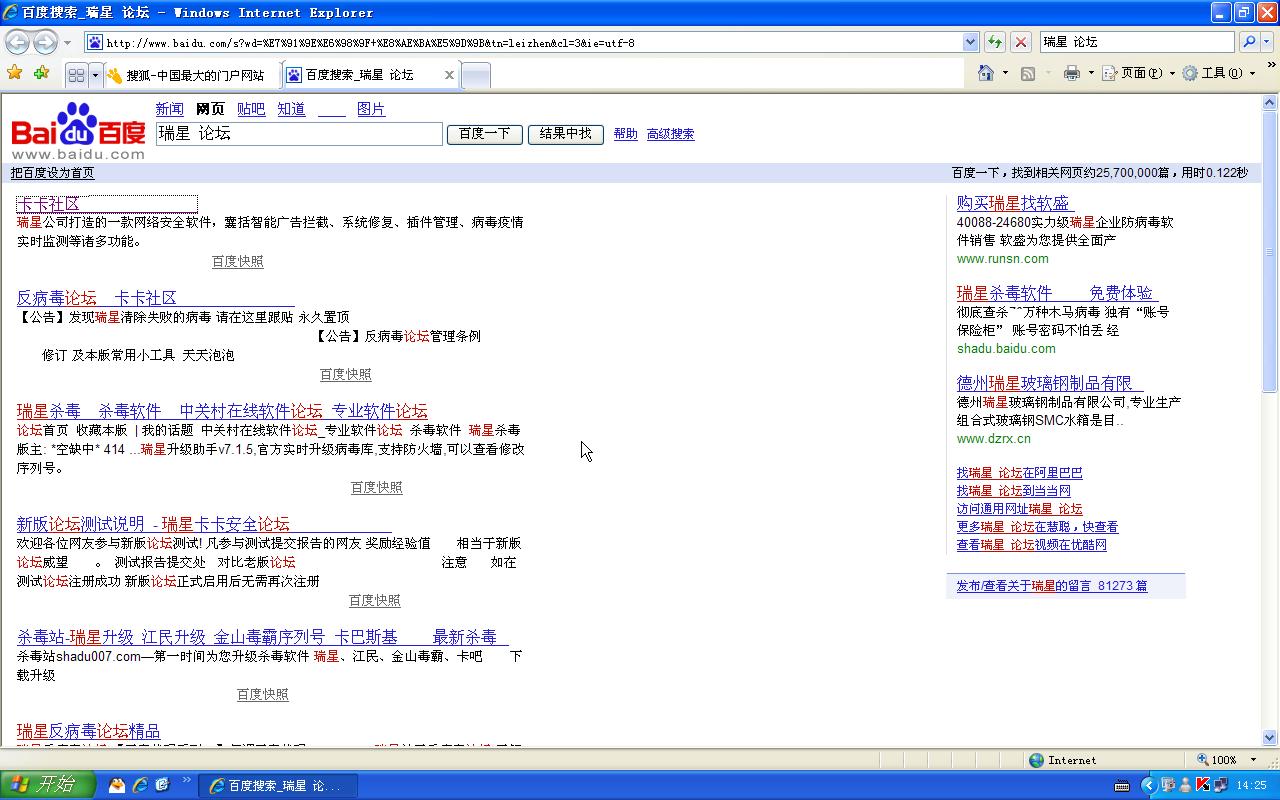This screenshot has height=800, width=1280.
Task: Click the 结果中找 button
Action: (565, 134)
